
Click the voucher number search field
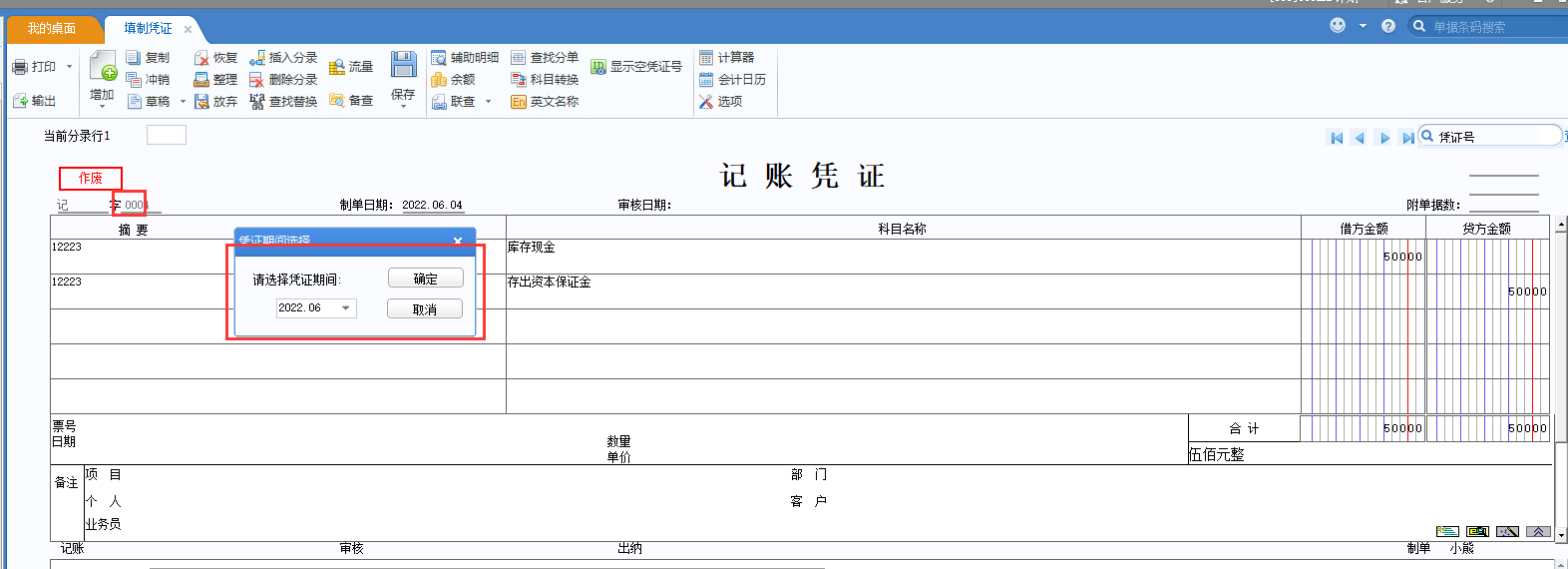(1496, 137)
